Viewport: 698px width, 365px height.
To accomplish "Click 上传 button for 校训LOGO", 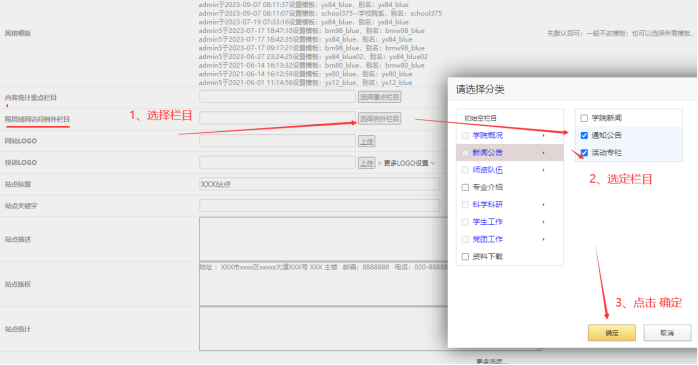I will pos(367,163).
